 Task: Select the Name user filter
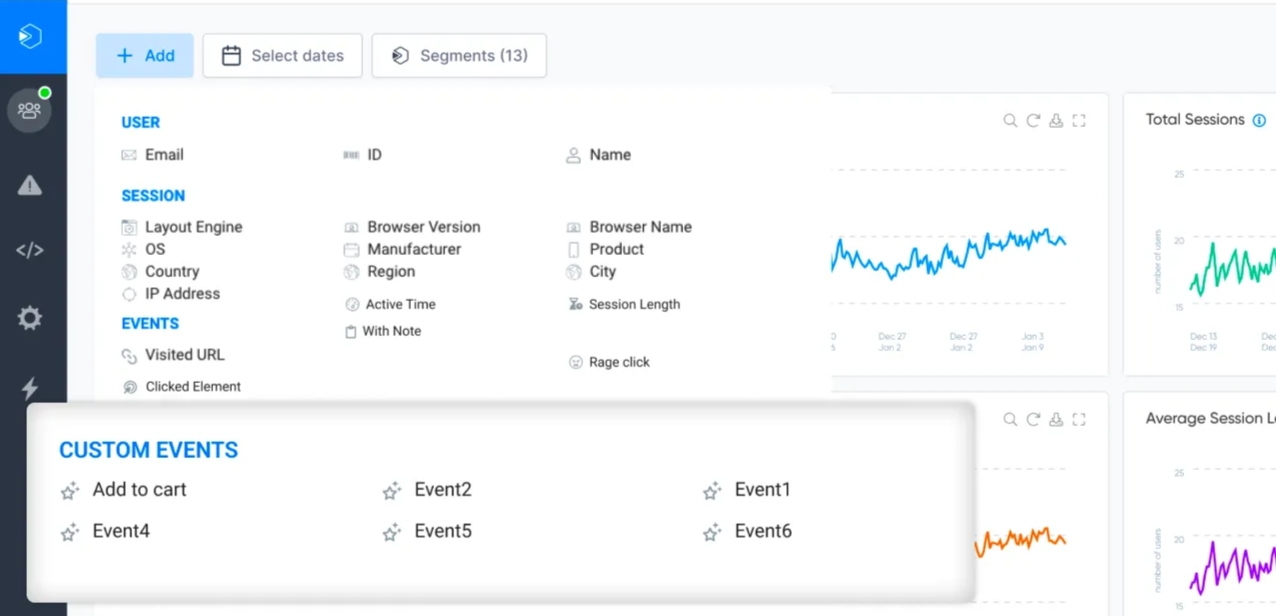(599, 155)
